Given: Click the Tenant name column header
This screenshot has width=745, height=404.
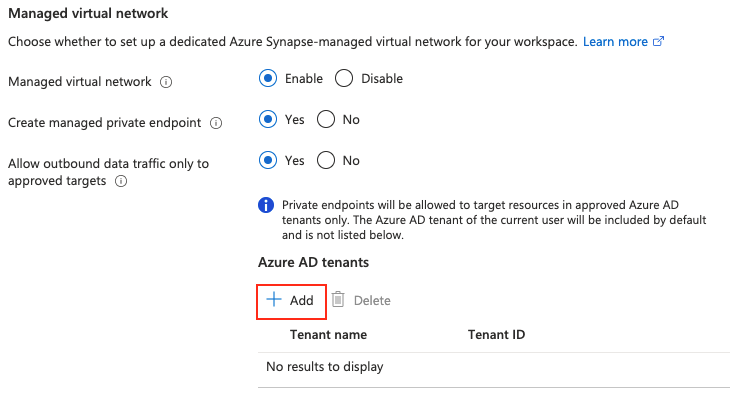Looking at the screenshot, I should (329, 335).
